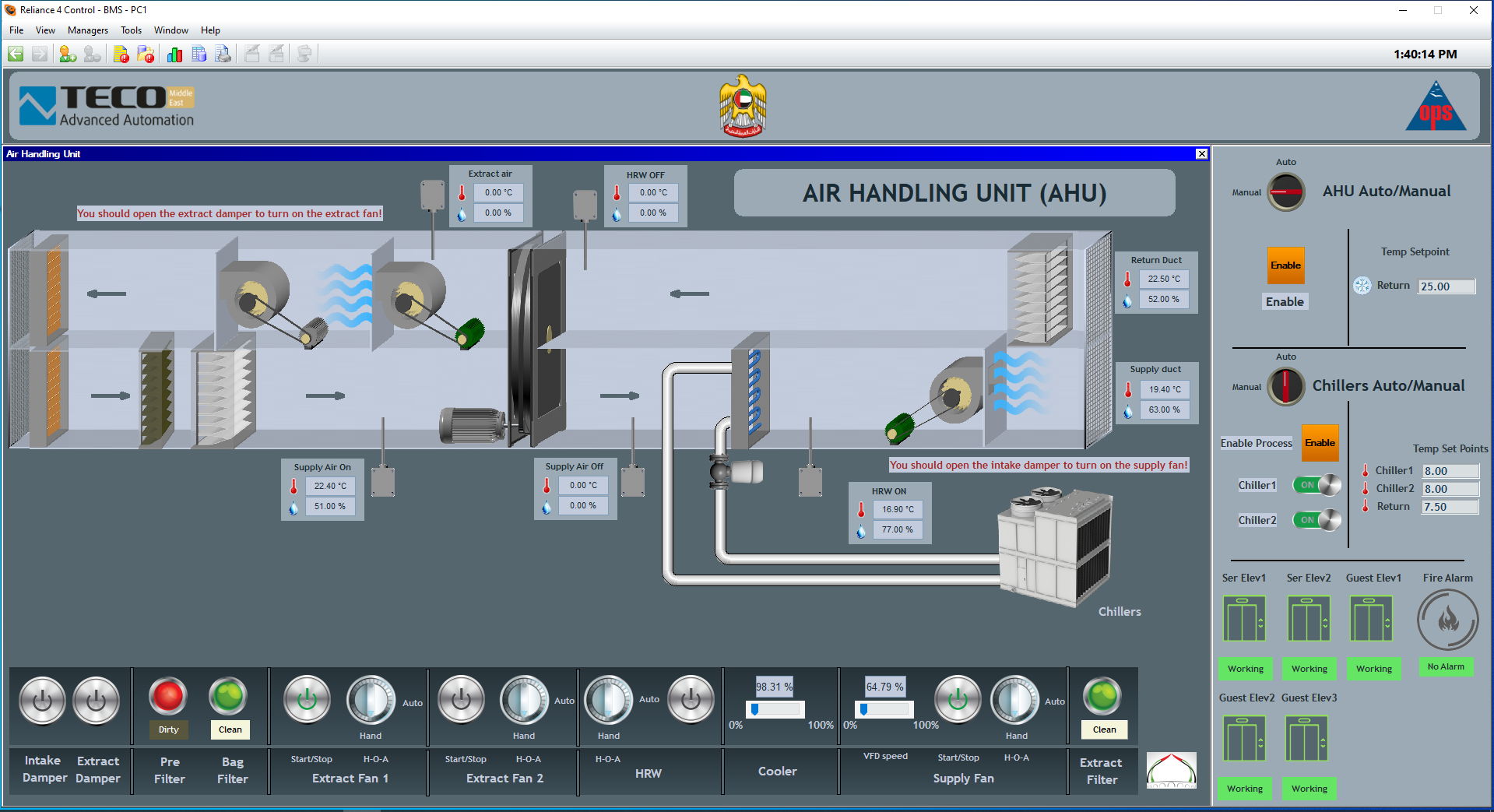
Task: Click the green back navigation arrow
Action: tap(16, 54)
